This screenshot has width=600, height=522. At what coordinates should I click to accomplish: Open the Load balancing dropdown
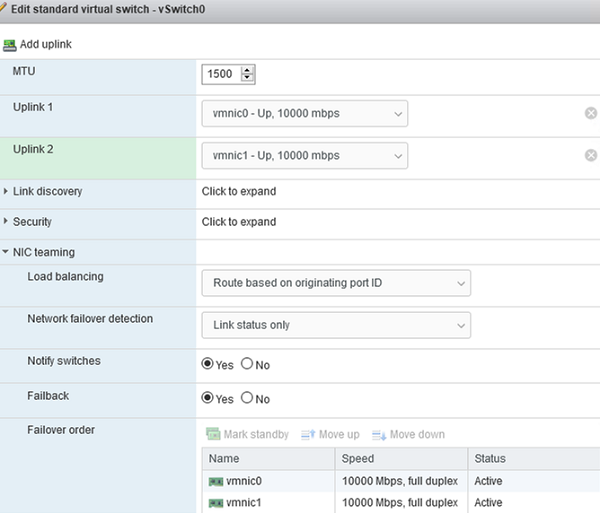(335, 283)
